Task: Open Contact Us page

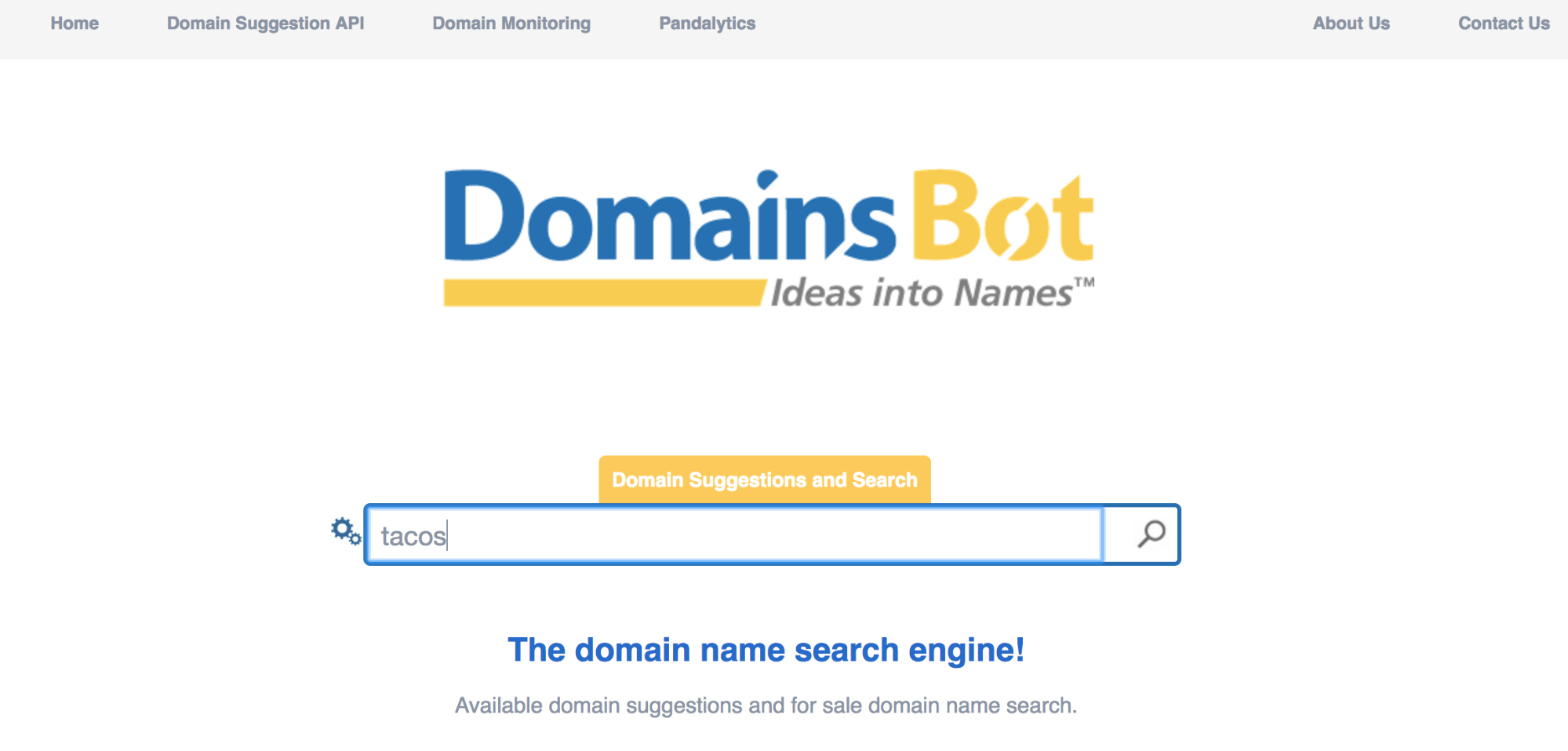Action: click(1504, 24)
